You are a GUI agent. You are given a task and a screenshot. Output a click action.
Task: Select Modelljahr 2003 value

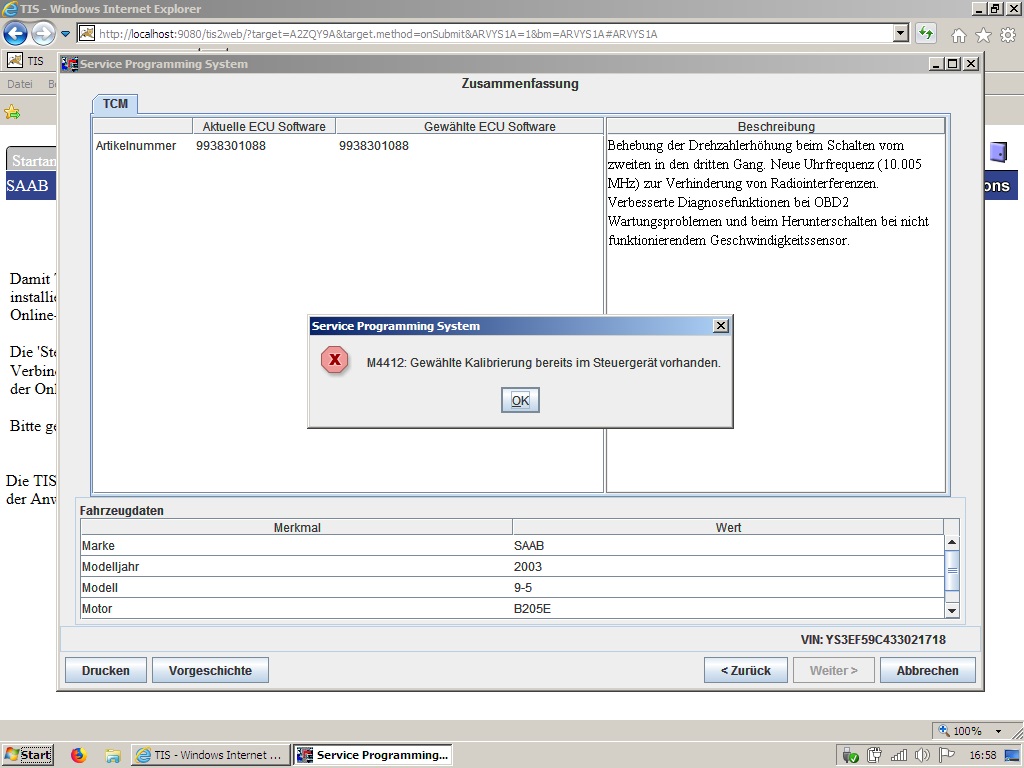pyautogui.click(x=528, y=567)
